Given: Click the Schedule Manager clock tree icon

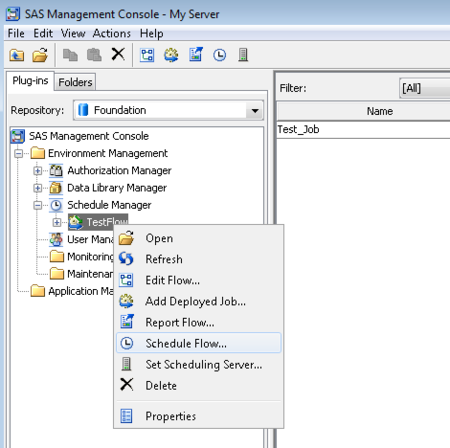Looking at the screenshot, I should click(56, 205).
